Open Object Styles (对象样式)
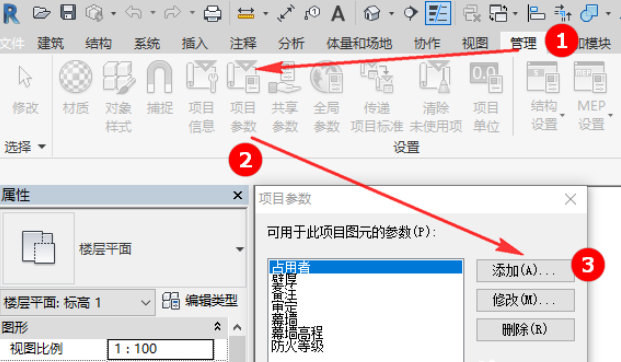The image size is (621, 362). click(x=118, y=97)
